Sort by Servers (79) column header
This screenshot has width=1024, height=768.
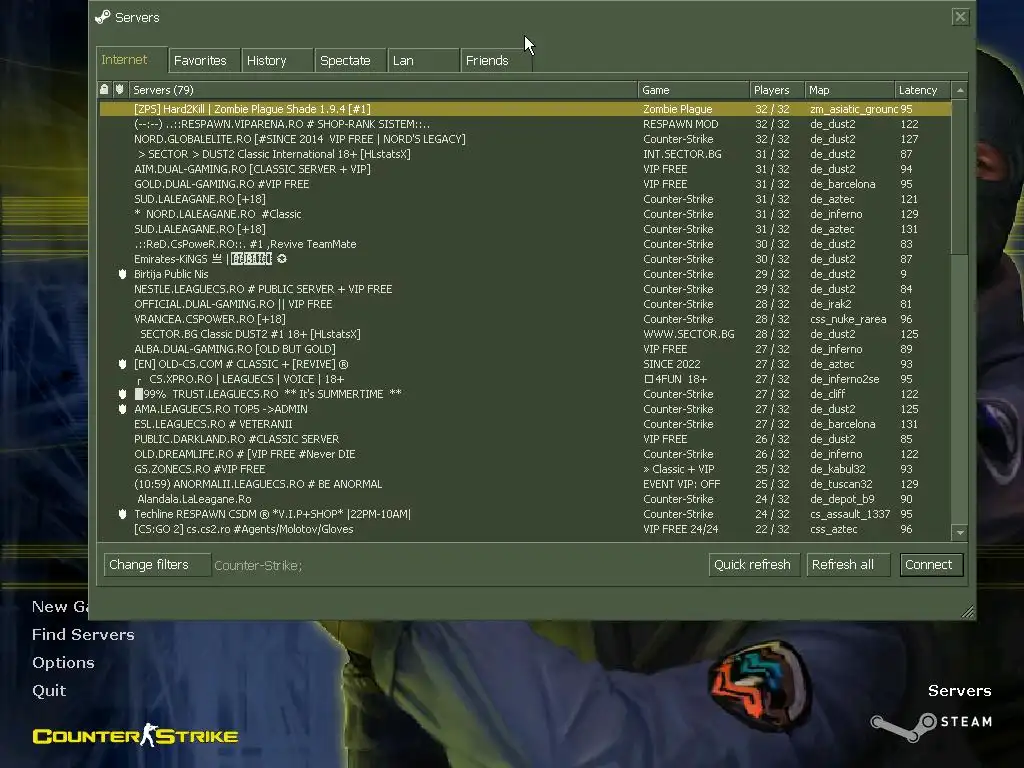pyautogui.click(x=383, y=90)
